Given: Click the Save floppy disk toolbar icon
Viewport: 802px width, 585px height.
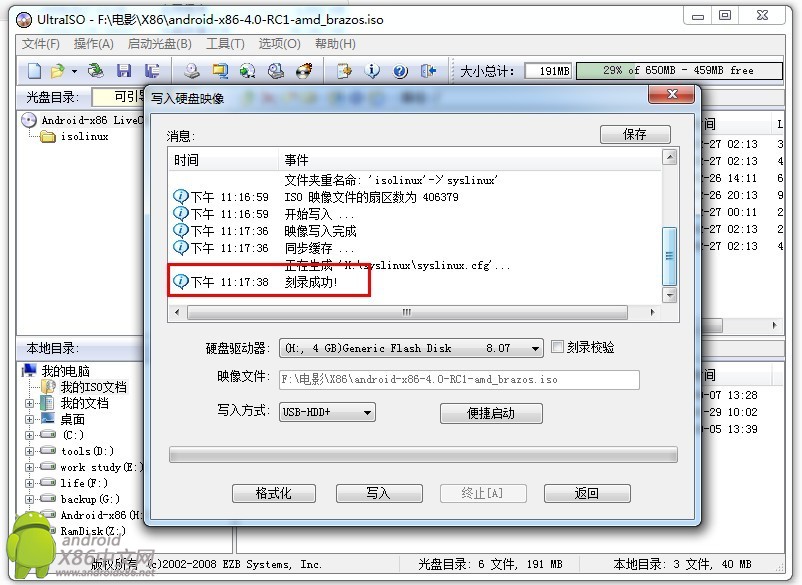Looking at the screenshot, I should [124, 71].
